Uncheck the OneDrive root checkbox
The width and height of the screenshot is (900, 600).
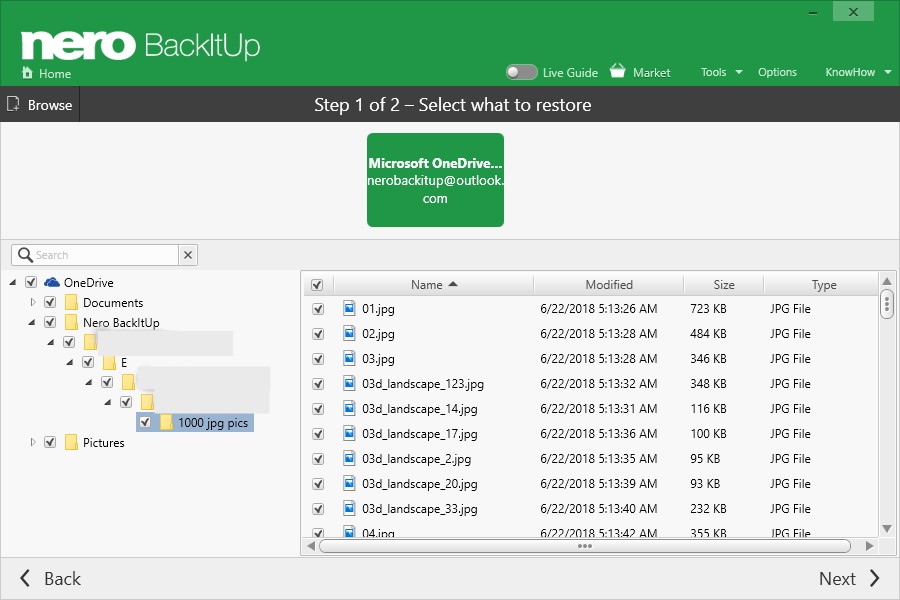point(31,282)
